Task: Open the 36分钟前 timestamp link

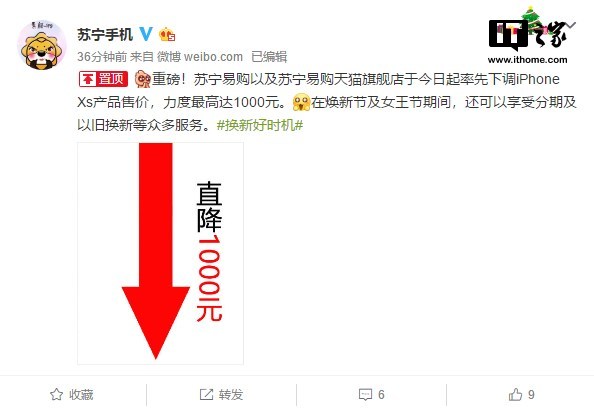Action: [x=102, y=57]
